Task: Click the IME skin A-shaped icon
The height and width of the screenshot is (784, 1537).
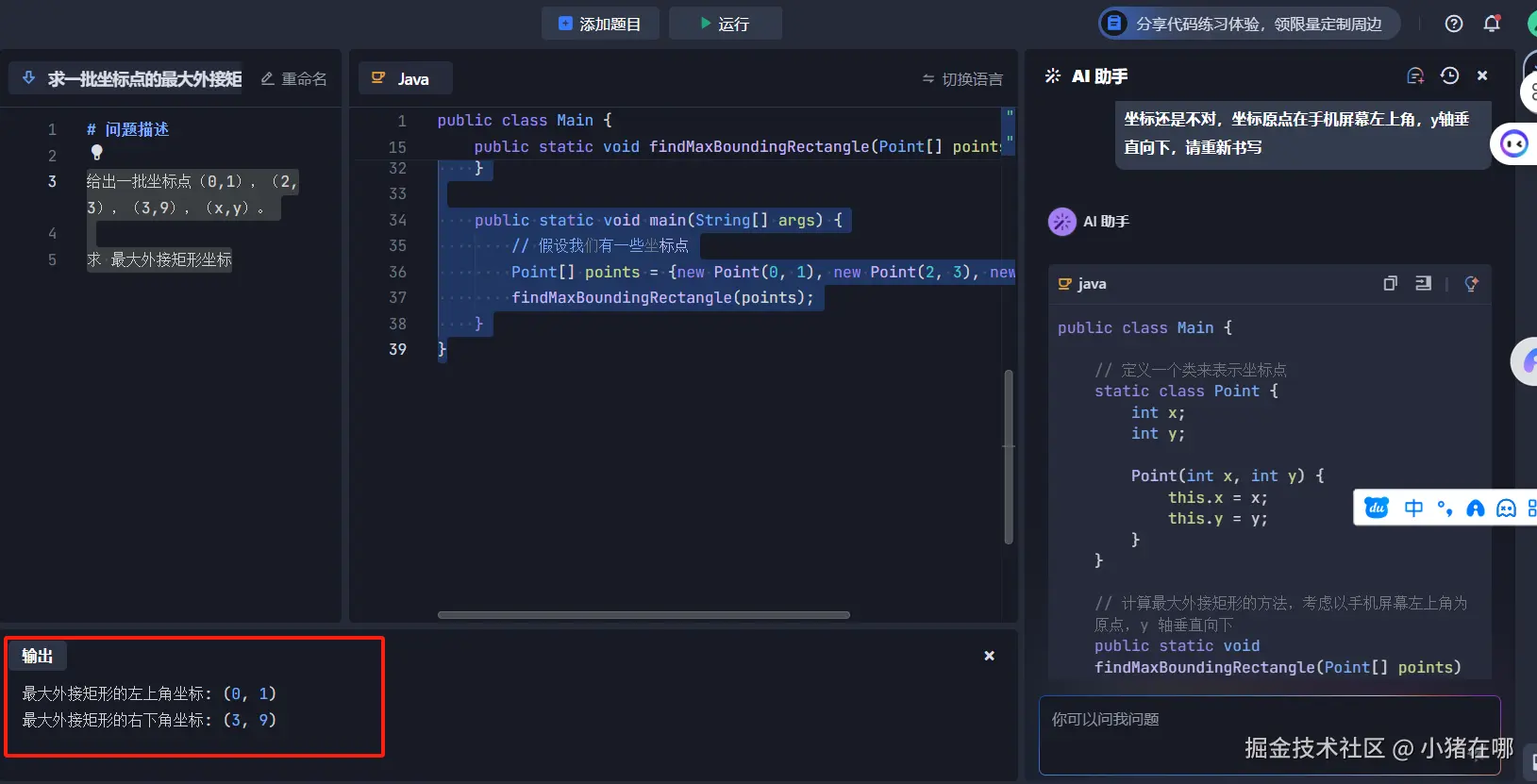Action: (x=1476, y=509)
